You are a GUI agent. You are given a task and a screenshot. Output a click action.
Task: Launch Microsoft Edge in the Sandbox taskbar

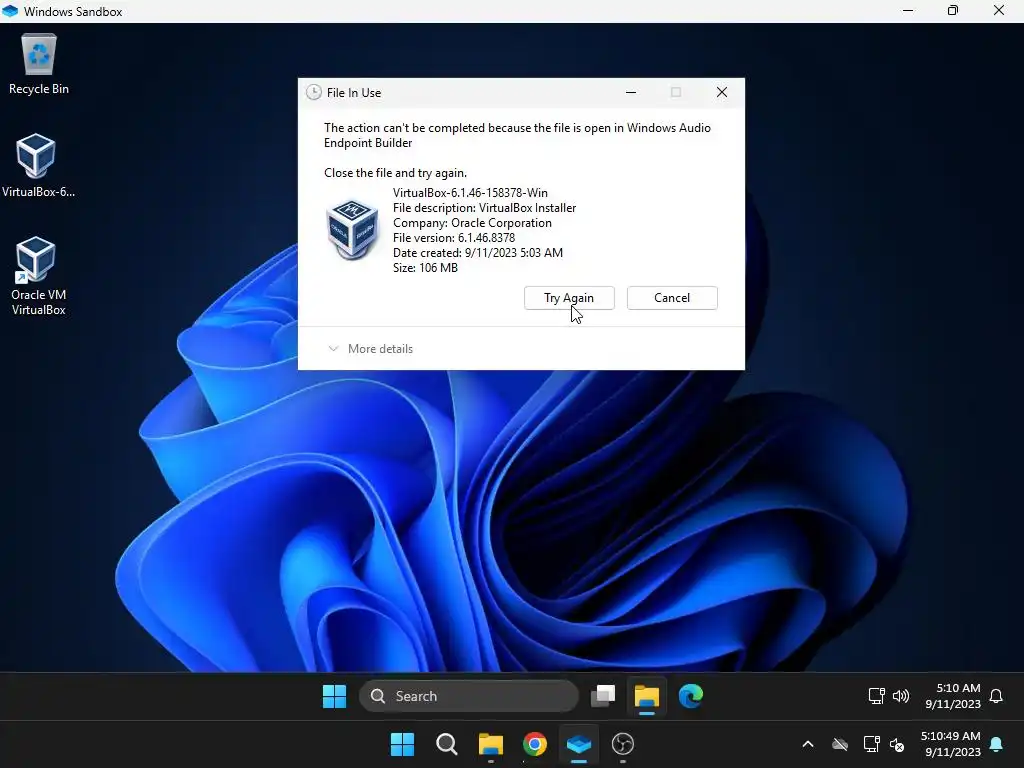[x=690, y=696]
